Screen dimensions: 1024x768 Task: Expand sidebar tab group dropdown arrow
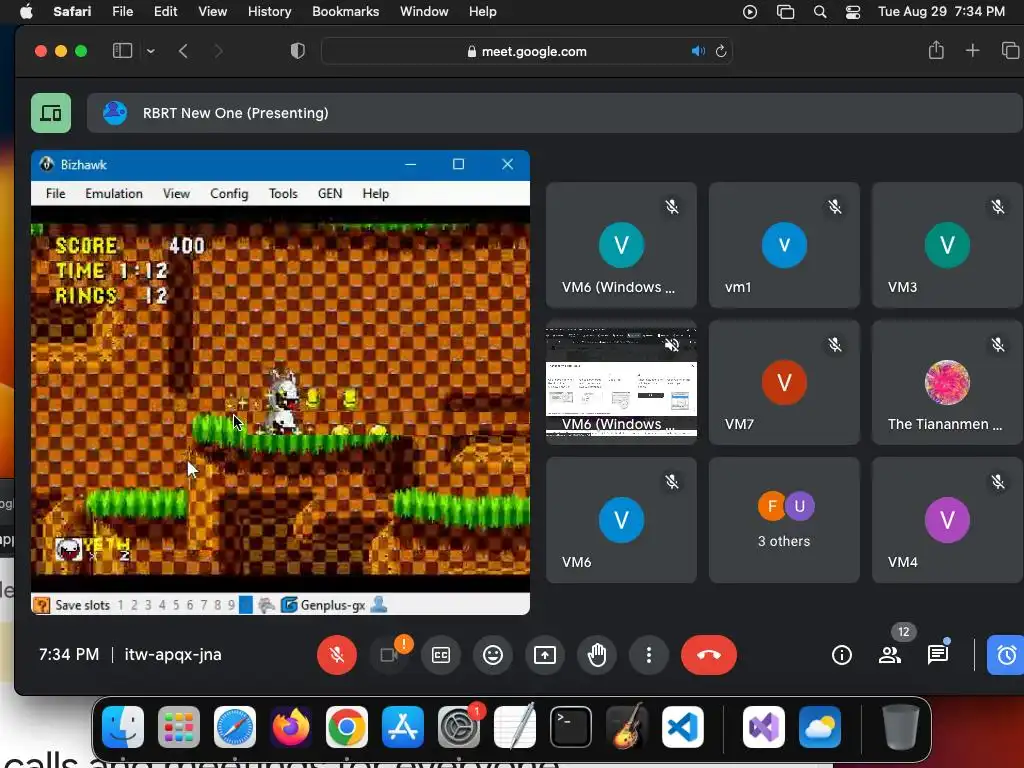click(x=151, y=51)
